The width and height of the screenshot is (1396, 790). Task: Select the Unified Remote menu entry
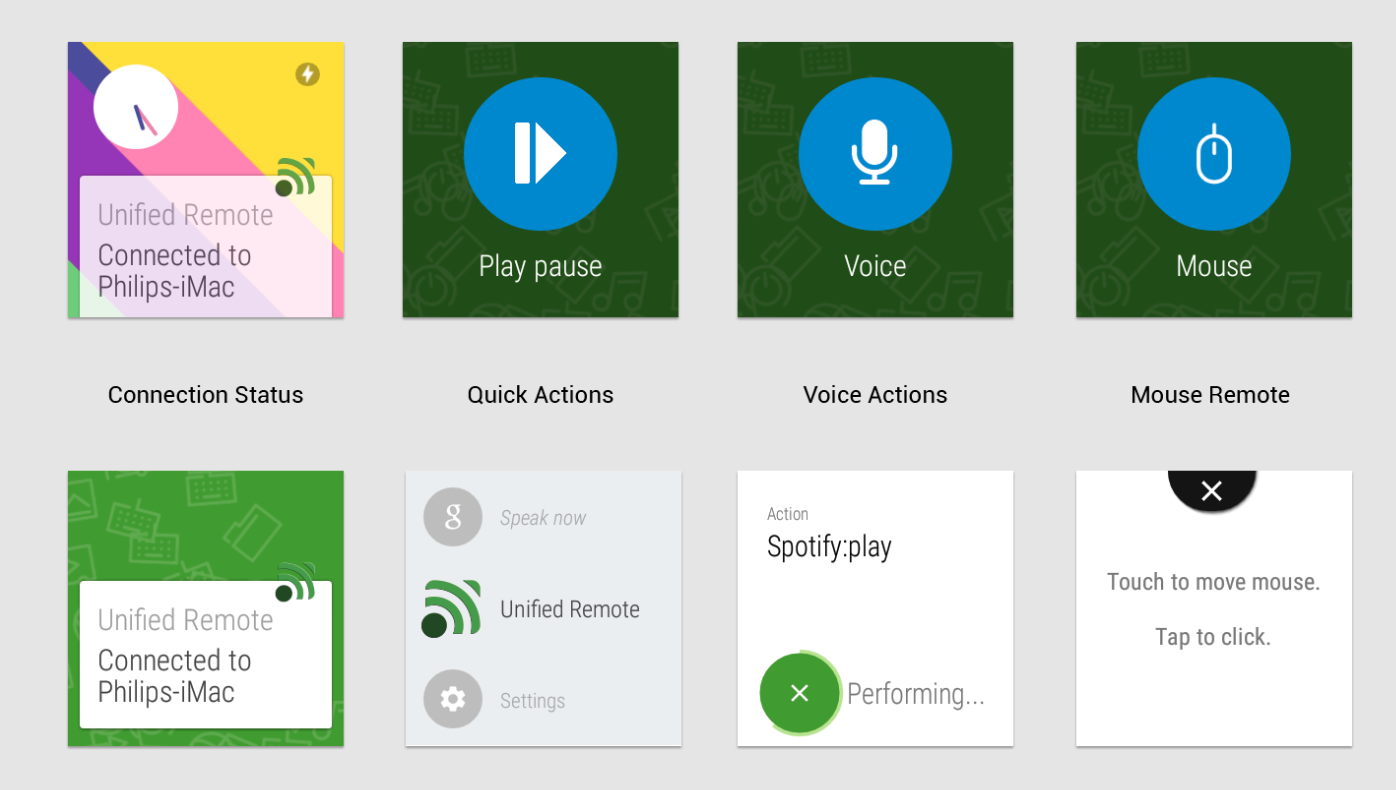pos(569,609)
